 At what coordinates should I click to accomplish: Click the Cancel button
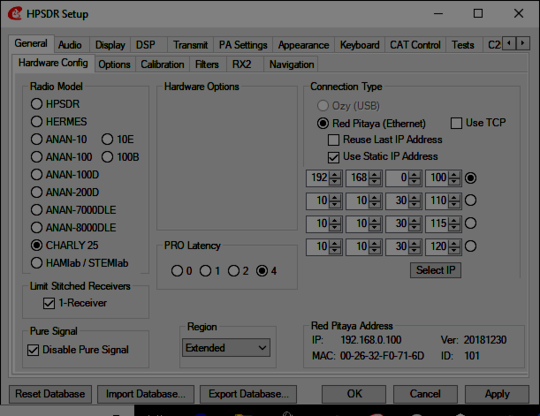(x=425, y=394)
